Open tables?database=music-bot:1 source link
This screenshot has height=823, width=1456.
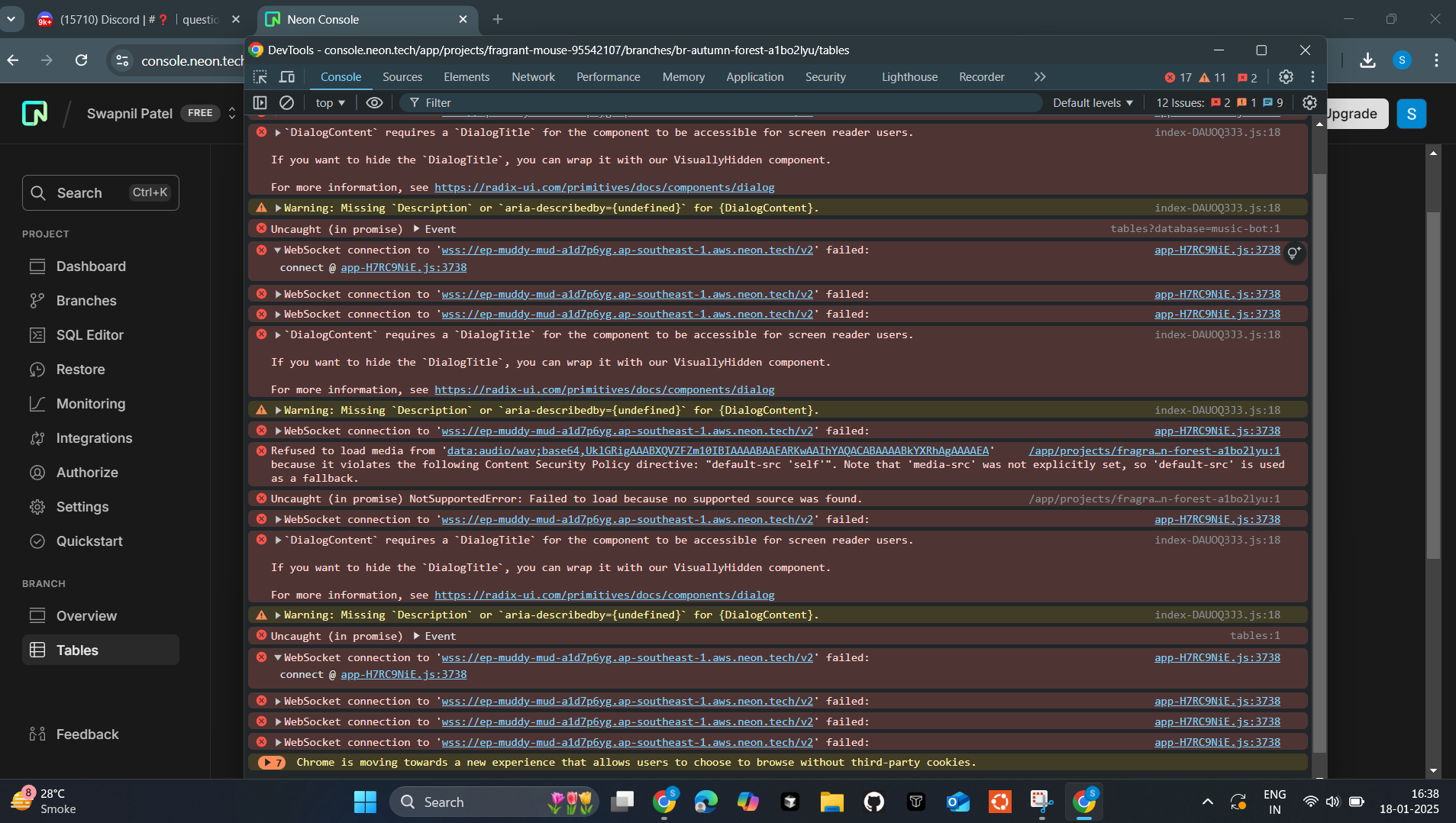click(x=1195, y=229)
